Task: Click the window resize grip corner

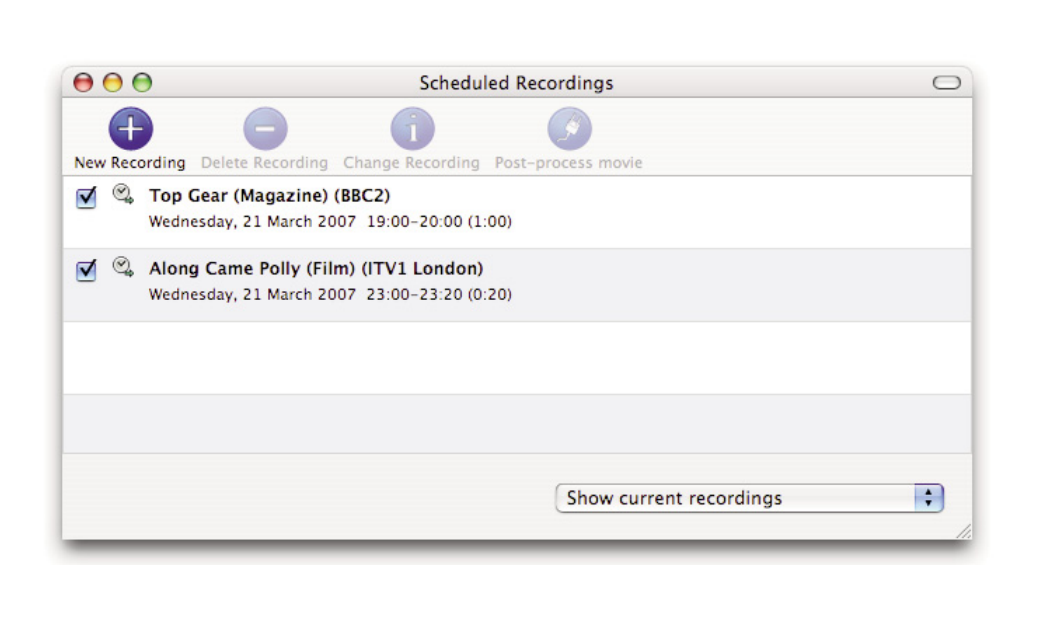Action: 962,532
